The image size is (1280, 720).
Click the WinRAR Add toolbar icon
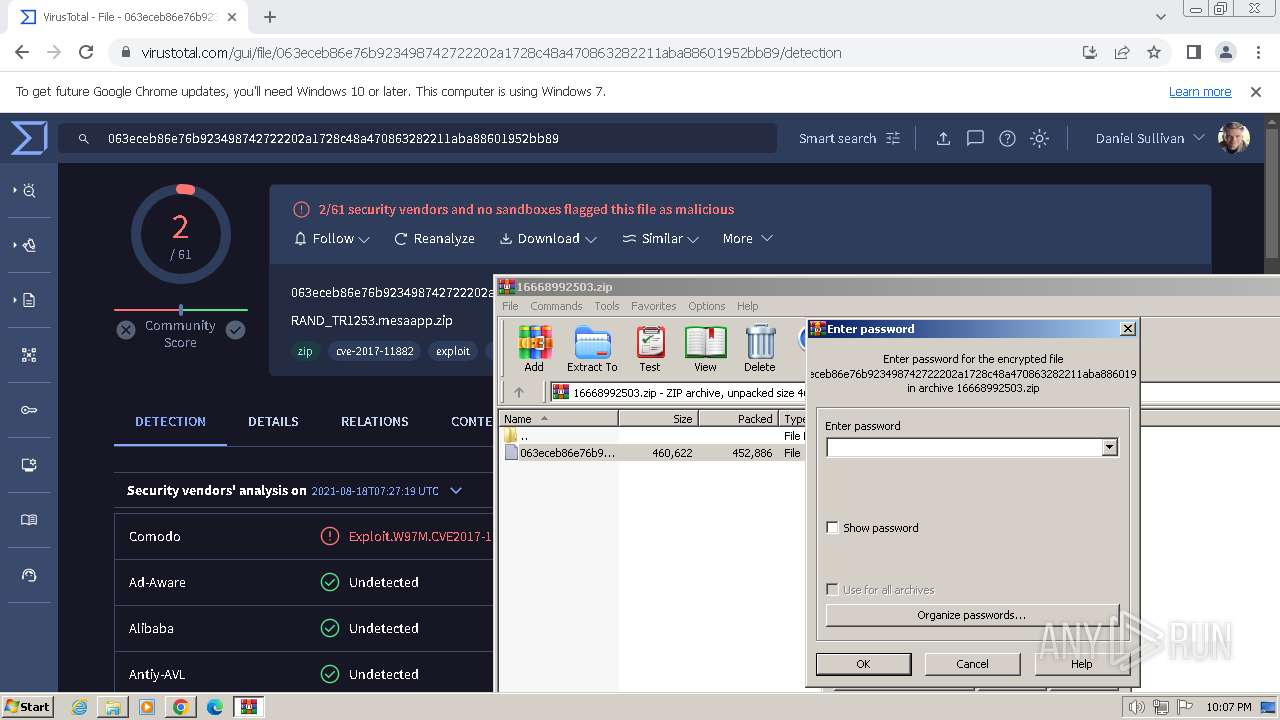pyautogui.click(x=535, y=349)
